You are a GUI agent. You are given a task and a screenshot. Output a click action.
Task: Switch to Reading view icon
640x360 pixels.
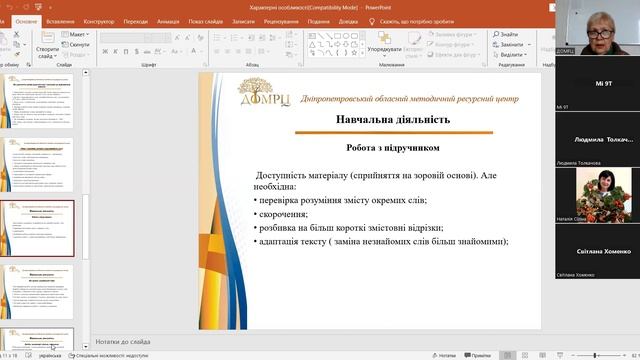point(542,356)
